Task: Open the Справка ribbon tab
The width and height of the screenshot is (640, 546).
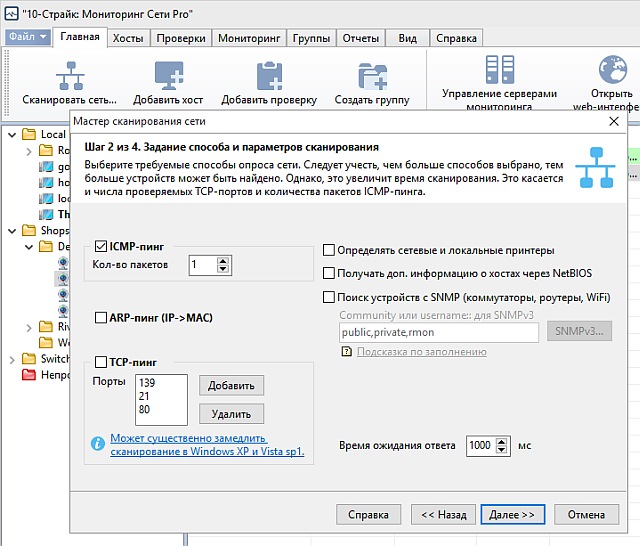Action: pos(456,38)
